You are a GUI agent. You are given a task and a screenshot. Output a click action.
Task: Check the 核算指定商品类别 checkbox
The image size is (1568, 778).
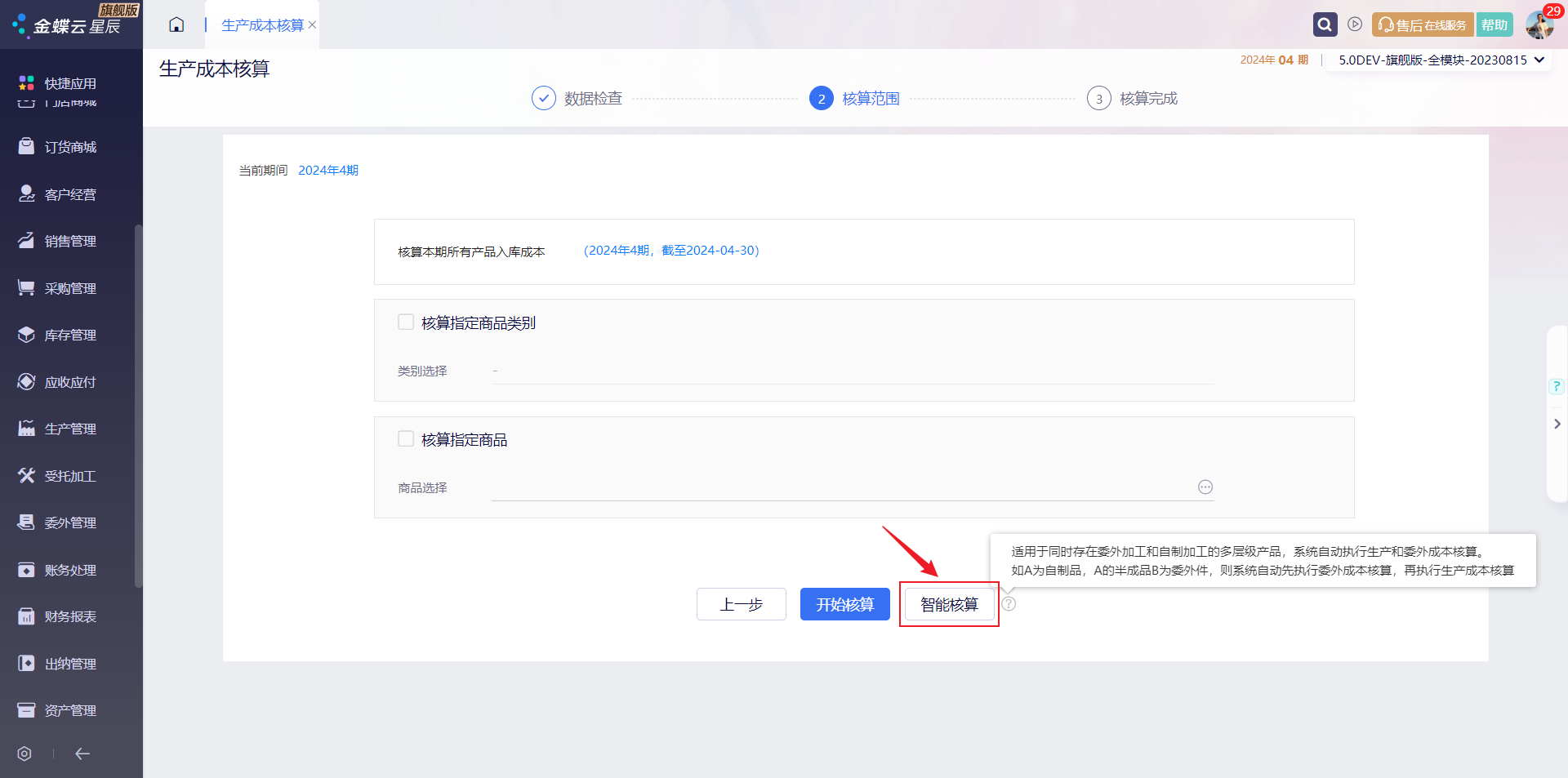(406, 322)
